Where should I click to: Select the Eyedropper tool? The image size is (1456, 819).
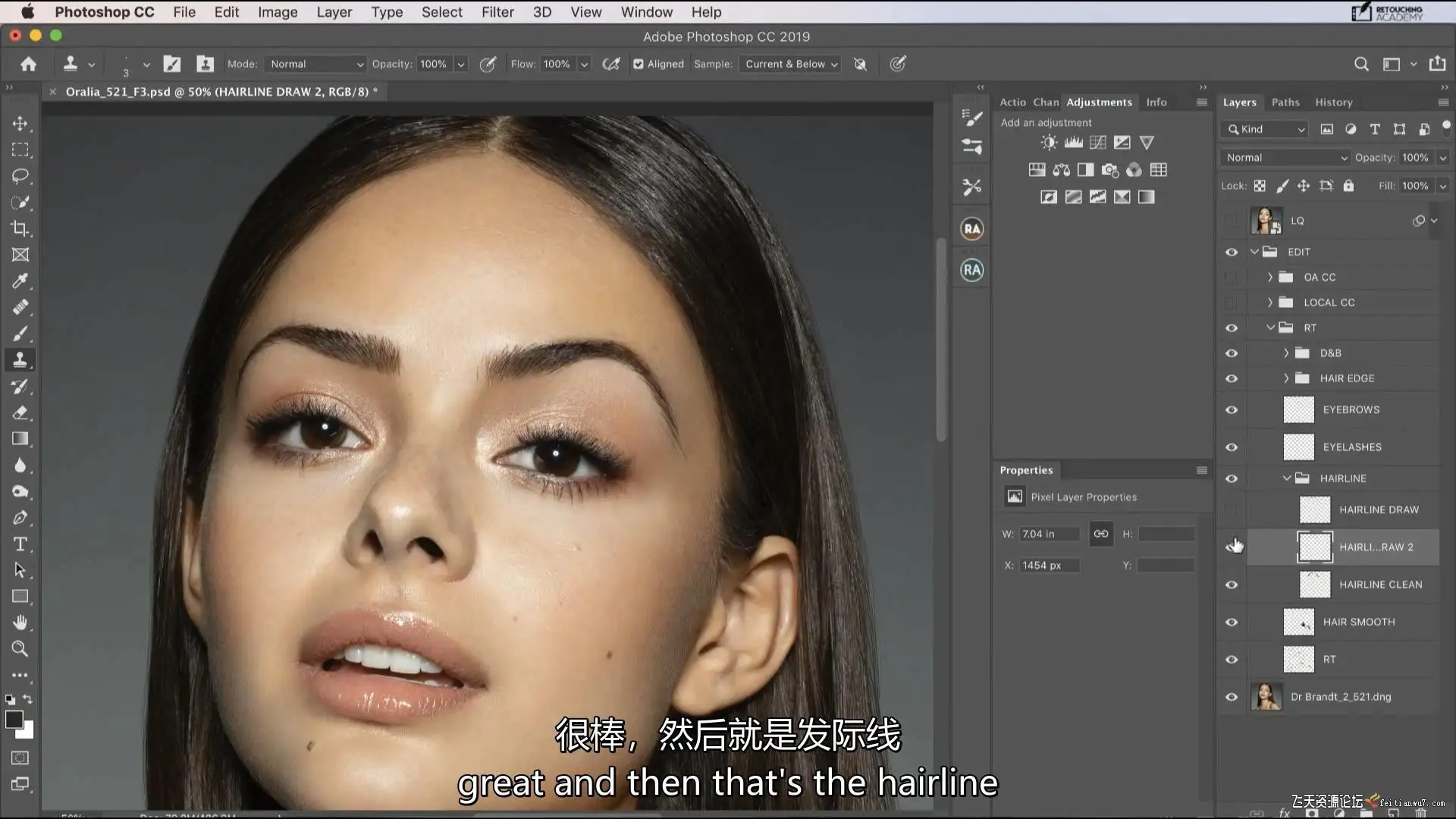click(20, 281)
